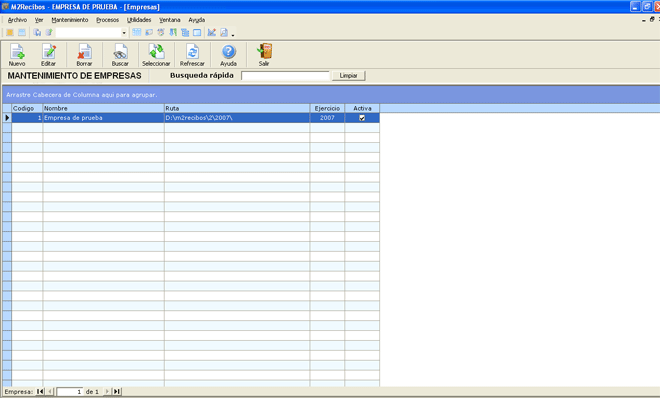This screenshot has width=660, height=398.
Task: Minimize the inner Empresas child window
Action: [x=644, y=20]
